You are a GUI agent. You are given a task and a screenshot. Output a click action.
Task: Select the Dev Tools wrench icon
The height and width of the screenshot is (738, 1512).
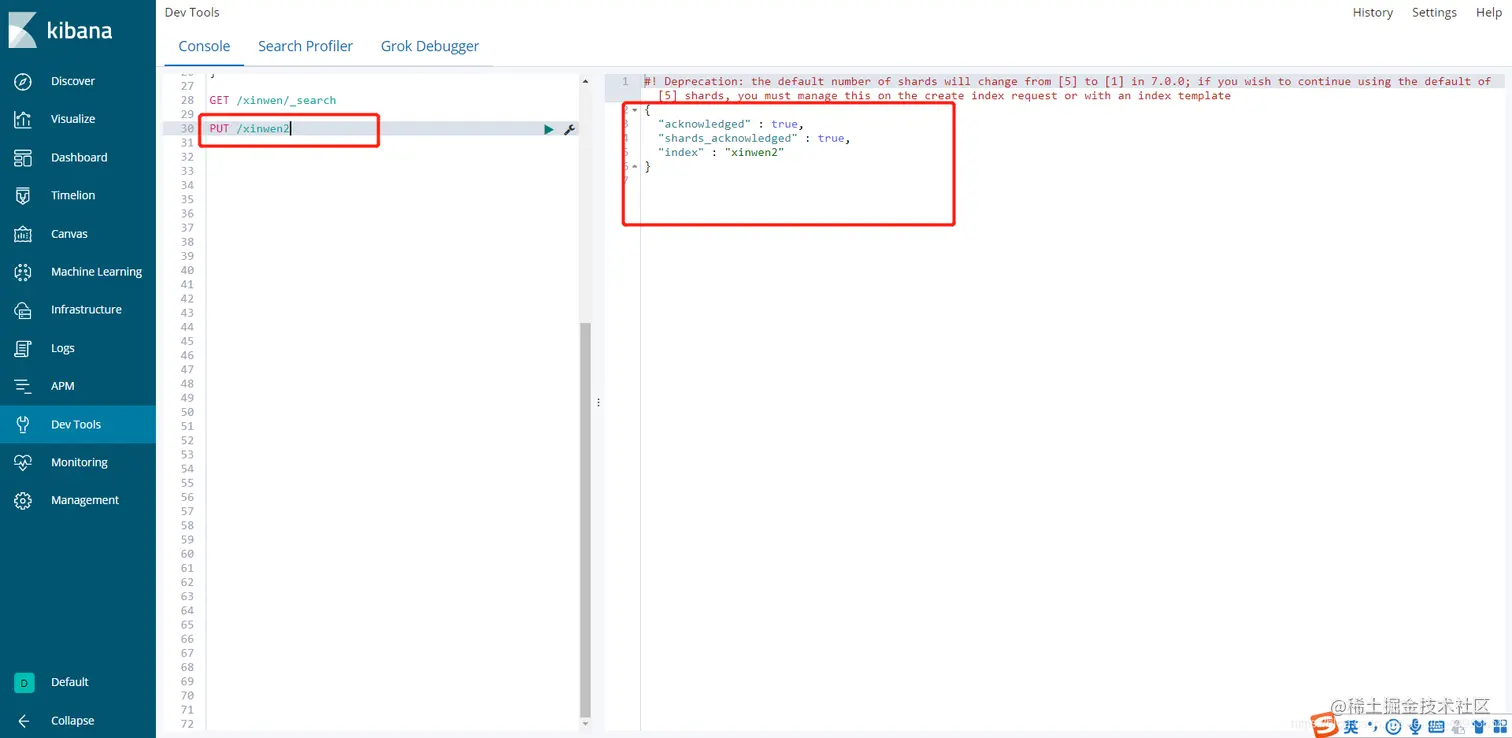(23, 424)
